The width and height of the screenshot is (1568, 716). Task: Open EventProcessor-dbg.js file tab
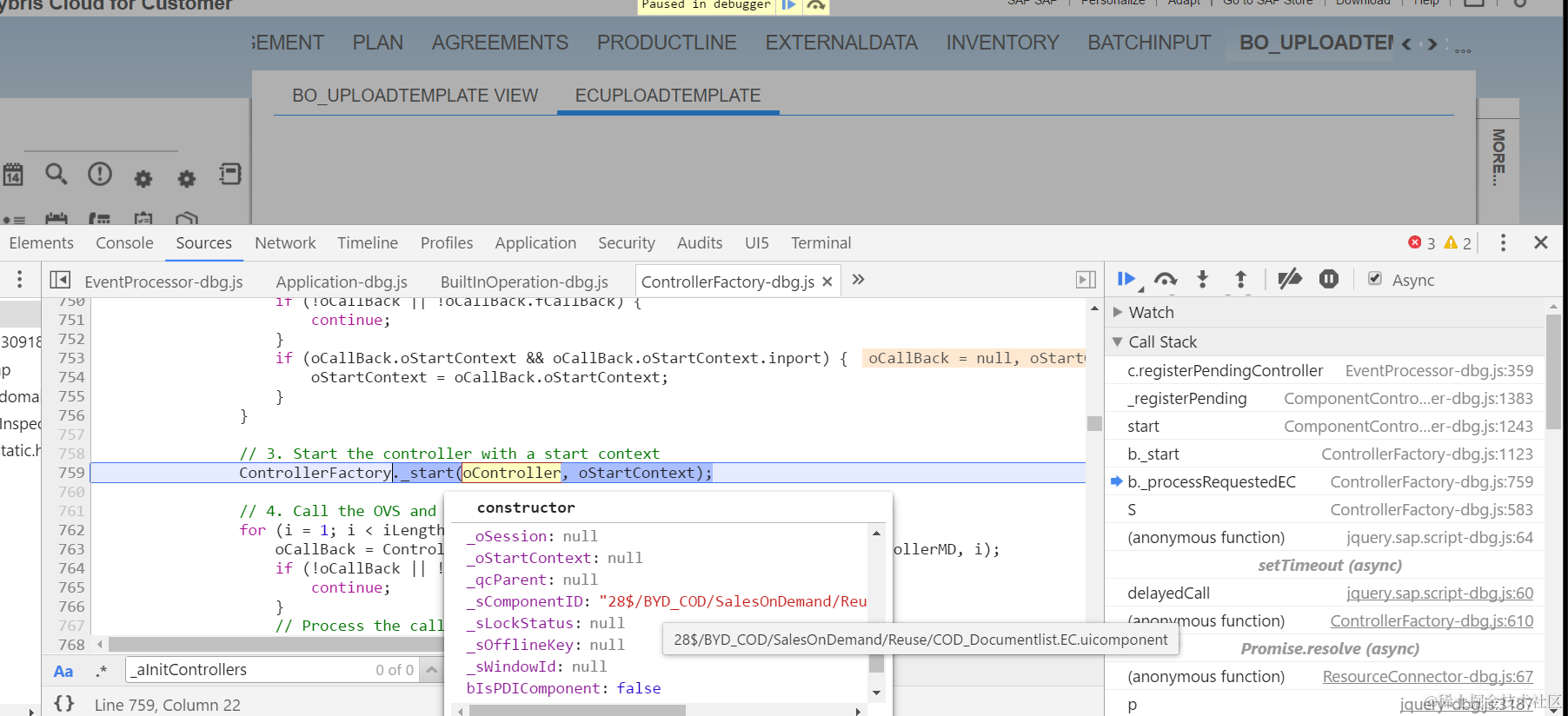click(163, 282)
